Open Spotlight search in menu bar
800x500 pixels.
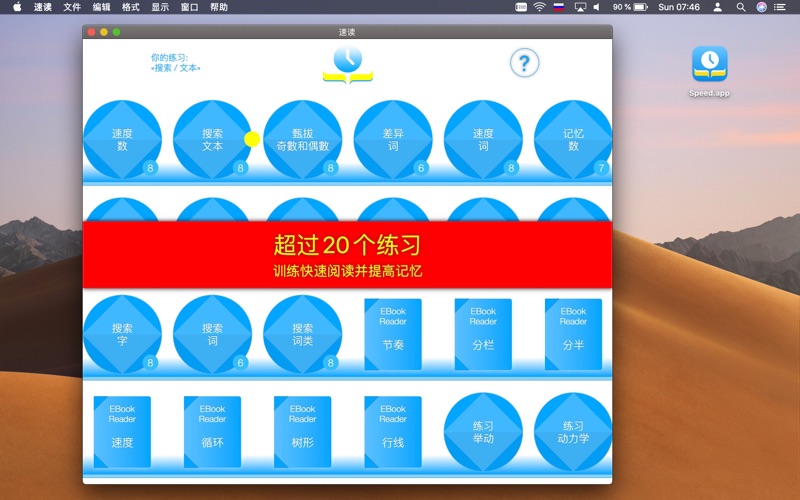(741, 7)
